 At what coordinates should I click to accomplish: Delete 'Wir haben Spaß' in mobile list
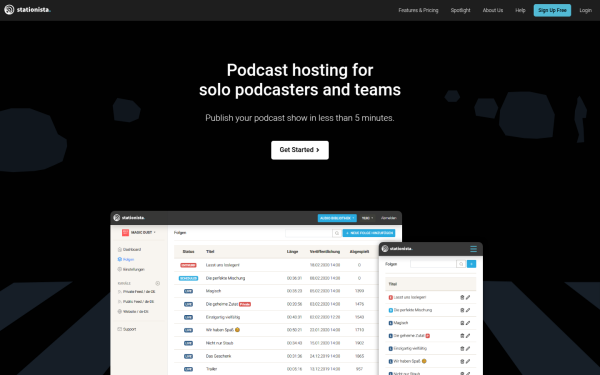pyautogui.click(x=462, y=362)
